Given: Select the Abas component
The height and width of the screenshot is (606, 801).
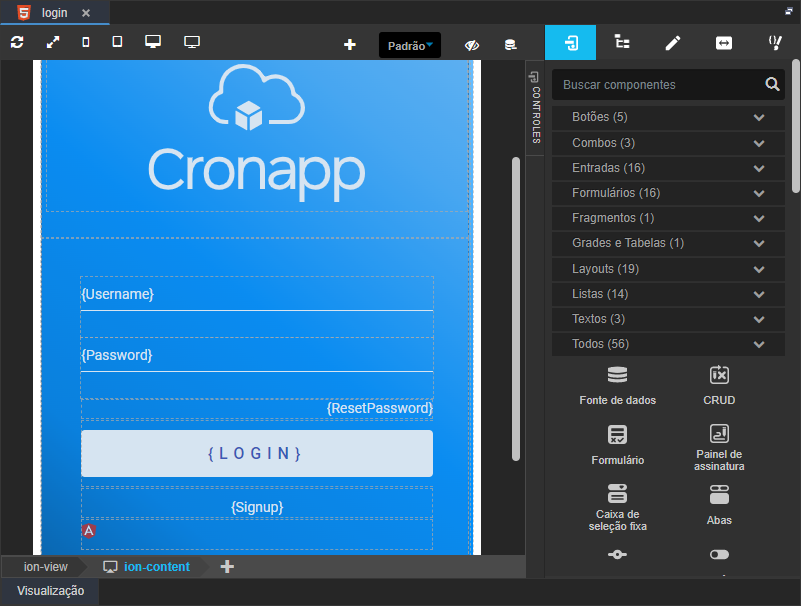Looking at the screenshot, I should pos(719,505).
